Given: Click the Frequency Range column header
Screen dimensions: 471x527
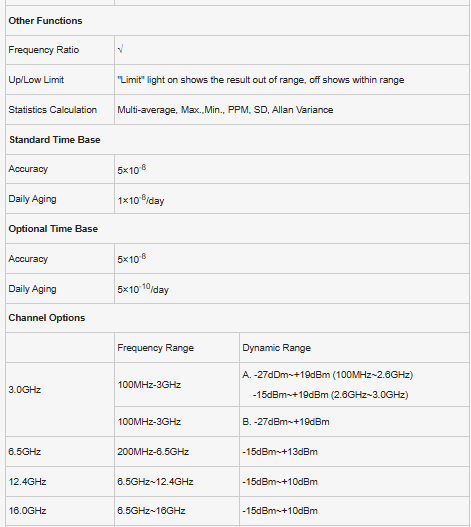Looking at the screenshot, I should pyautogui.click(x=155, y=348).
